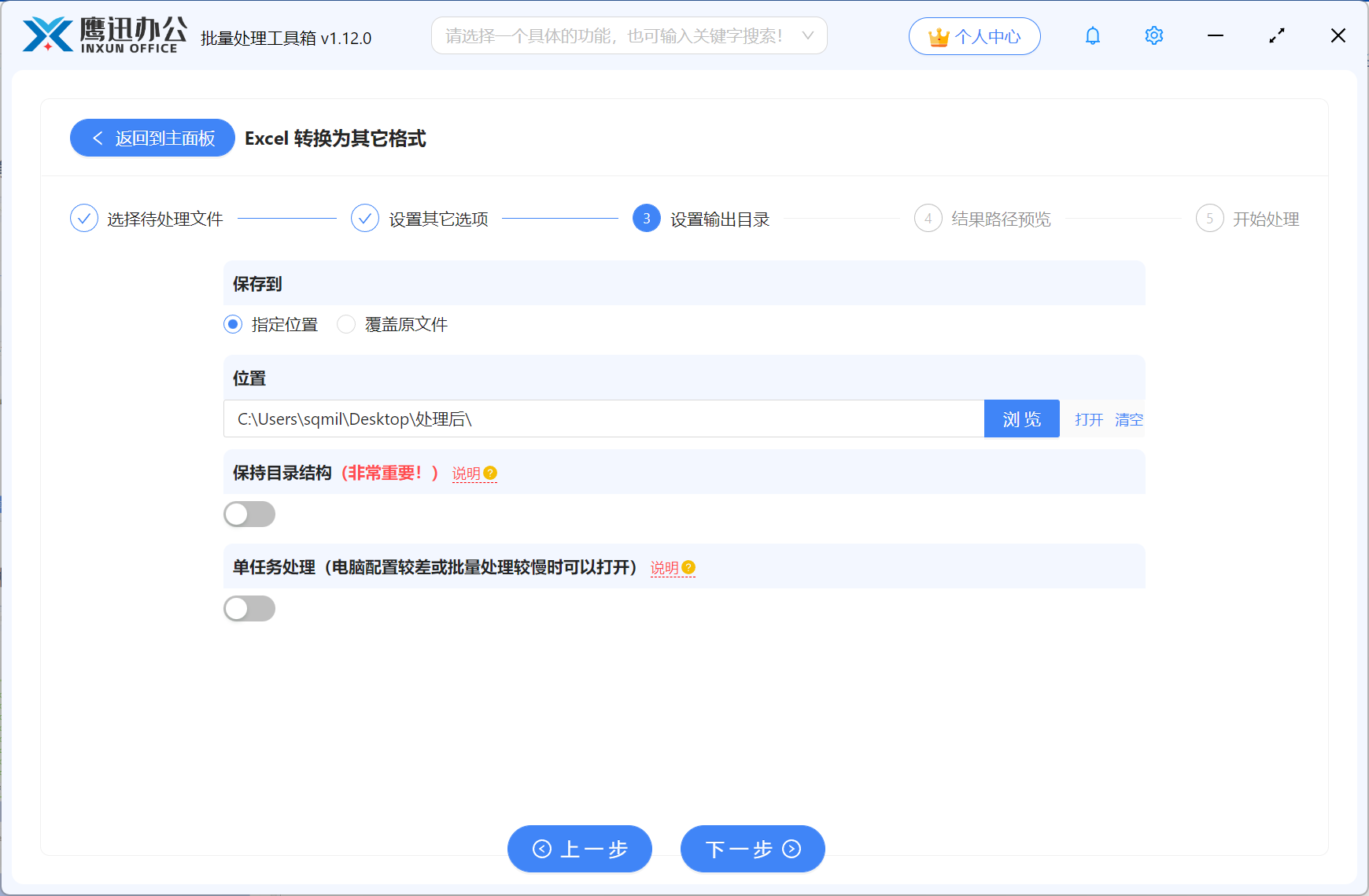
Task: Enable the 保持目录结构 toggle
Action: click(249, 514)
